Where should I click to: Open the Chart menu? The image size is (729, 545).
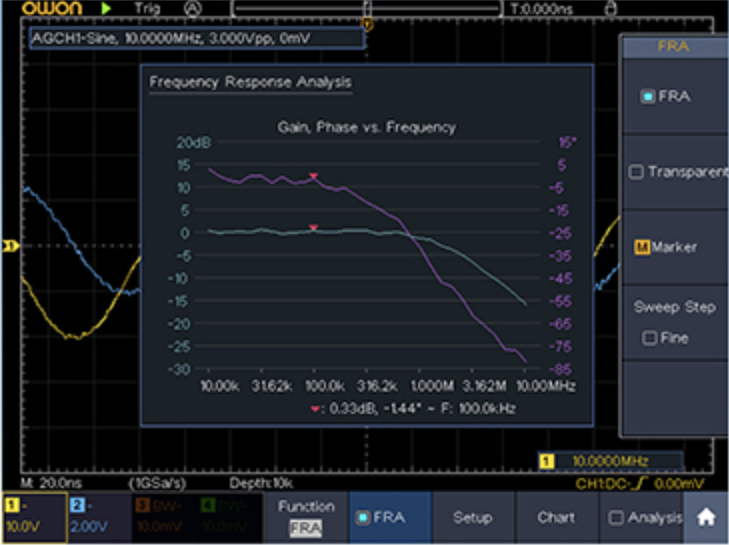556,517
